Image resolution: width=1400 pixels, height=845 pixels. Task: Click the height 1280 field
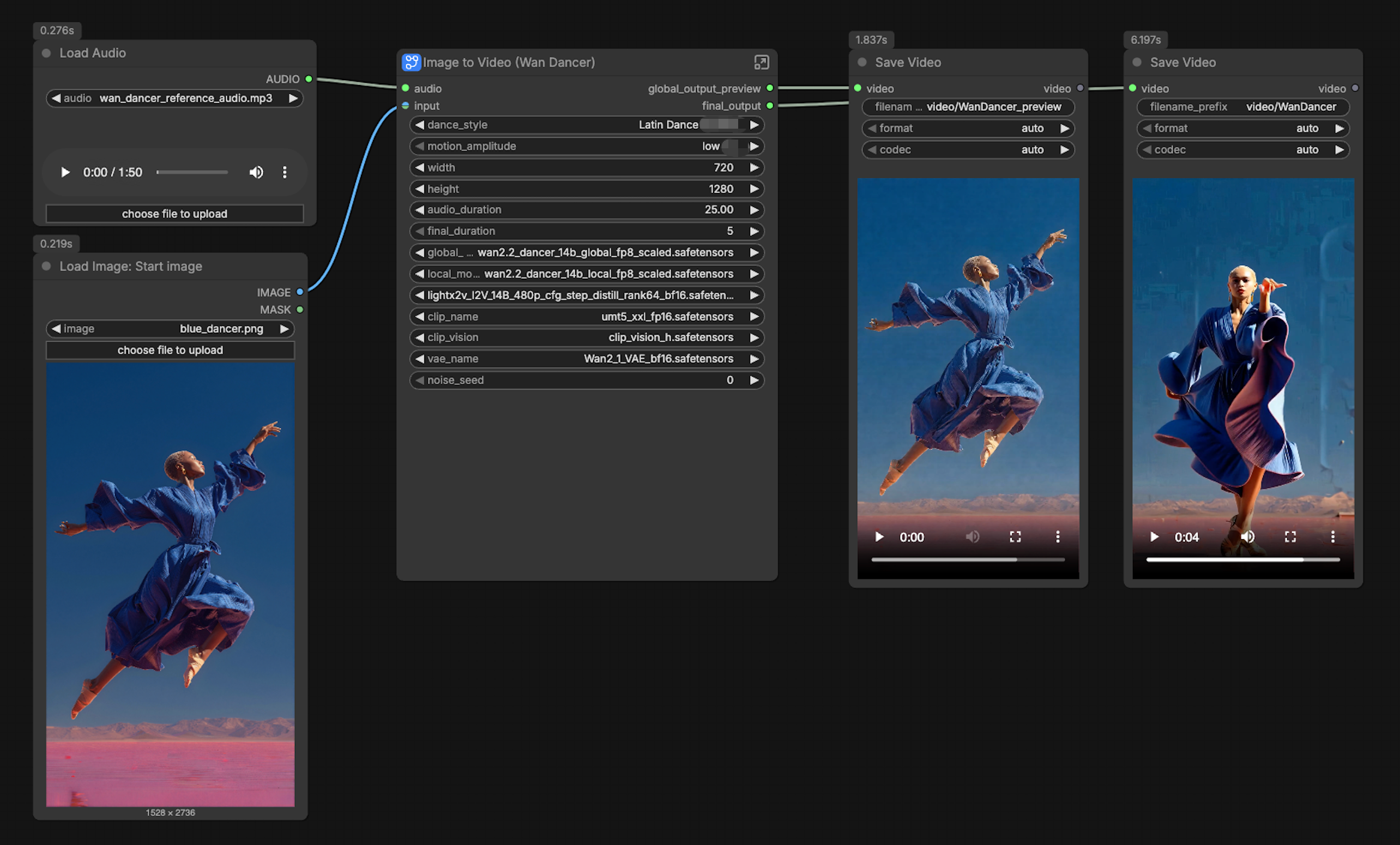[587, 189]
